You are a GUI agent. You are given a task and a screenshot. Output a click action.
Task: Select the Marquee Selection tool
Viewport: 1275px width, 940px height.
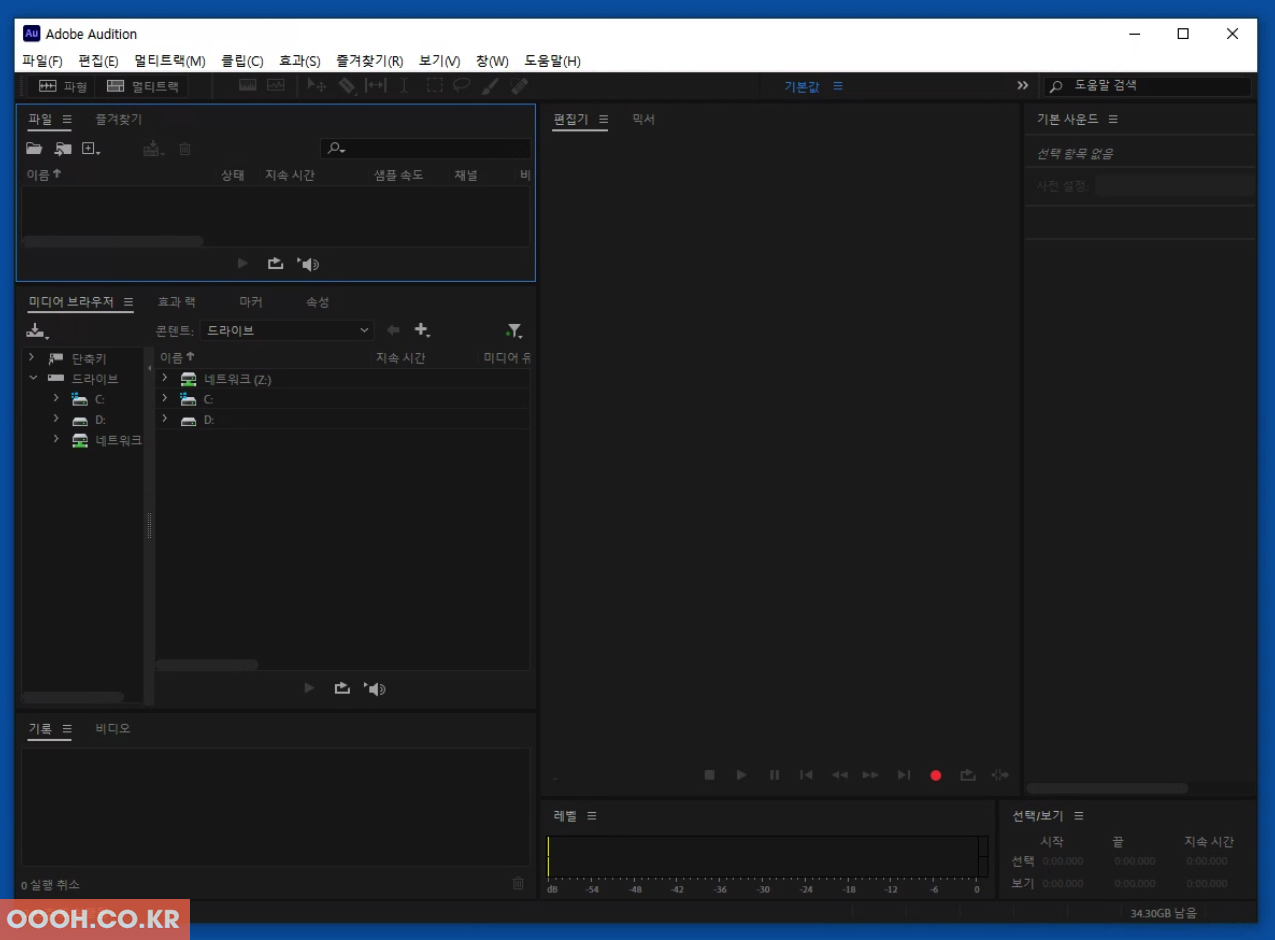coord(434,86)
